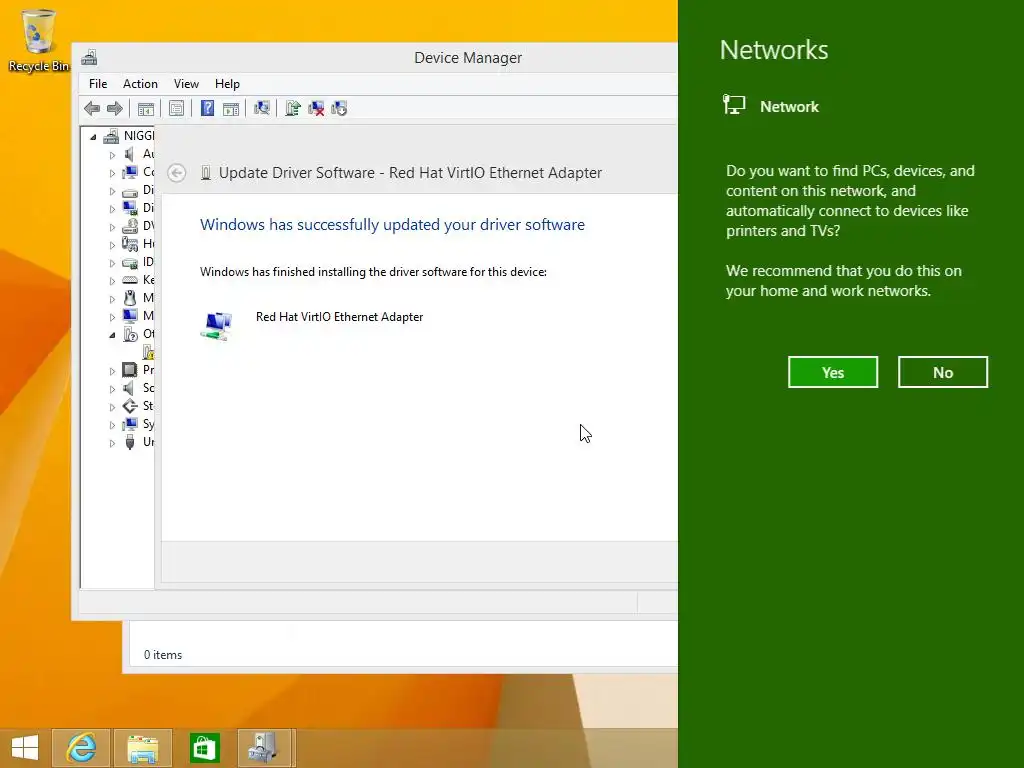The height and width of the screenshot is (768, 1024).
Task: Switch to Device Manager taskbar button
Action: pyautogui.click(x=266, y=748)
